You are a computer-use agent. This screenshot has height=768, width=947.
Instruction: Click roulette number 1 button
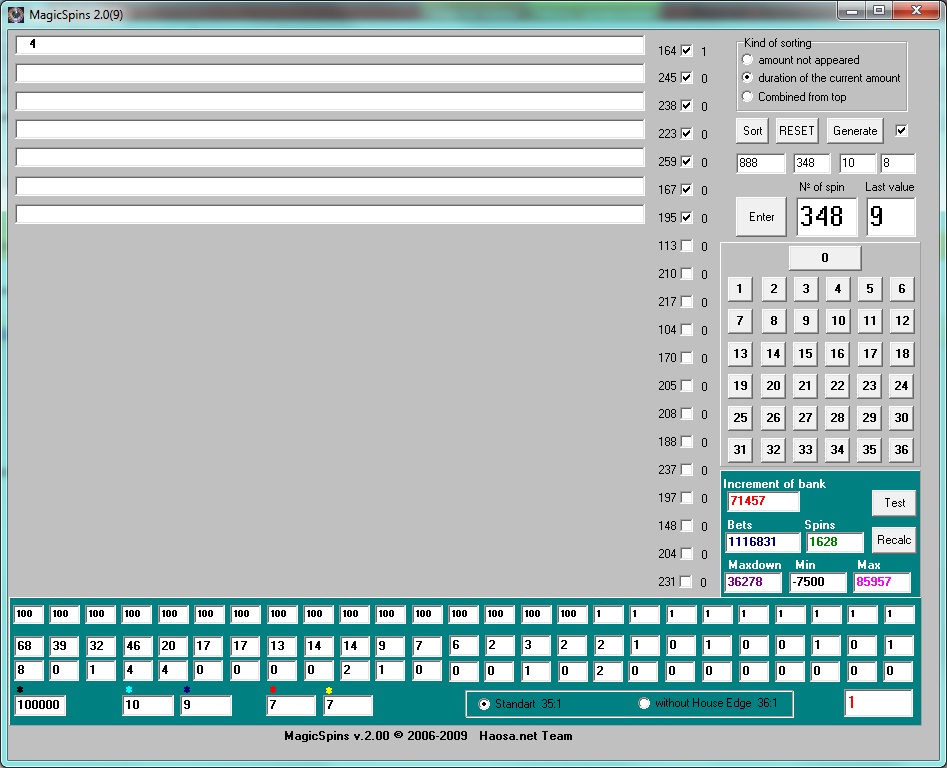pyautogui.click(x=740, y=289)
